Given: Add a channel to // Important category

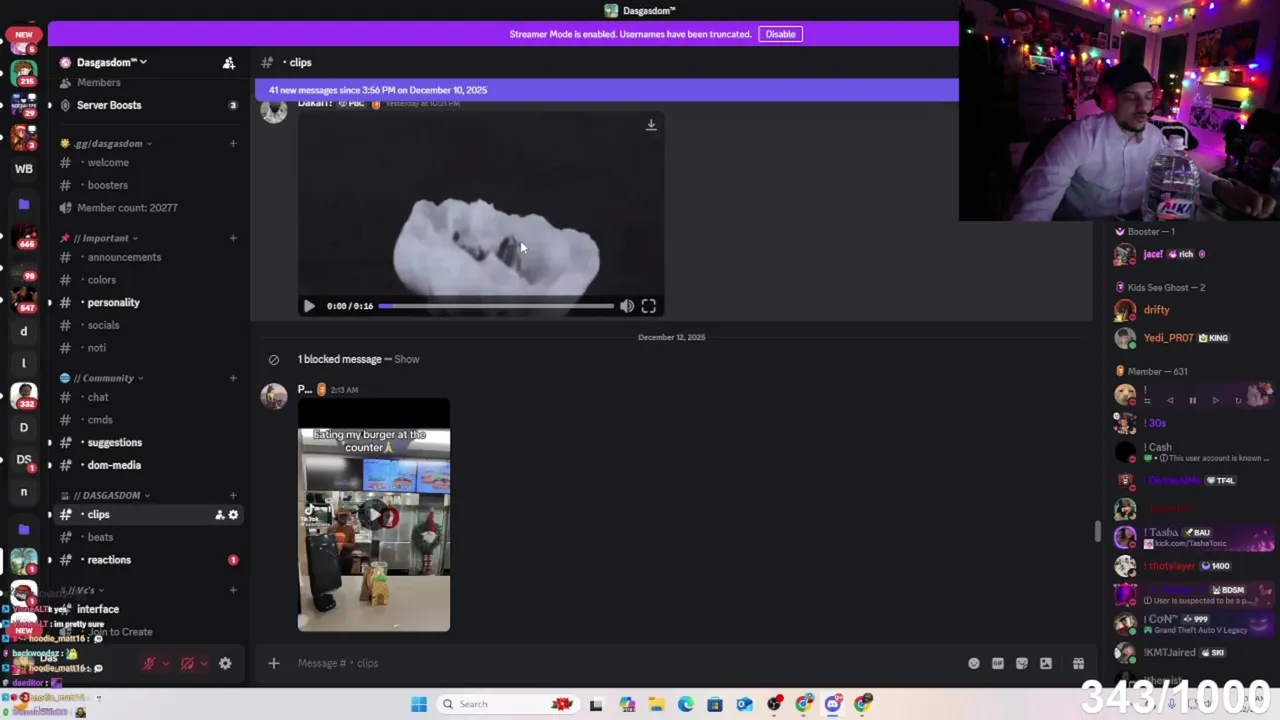Looking at the screenshot, I should [x=233, y=238].
